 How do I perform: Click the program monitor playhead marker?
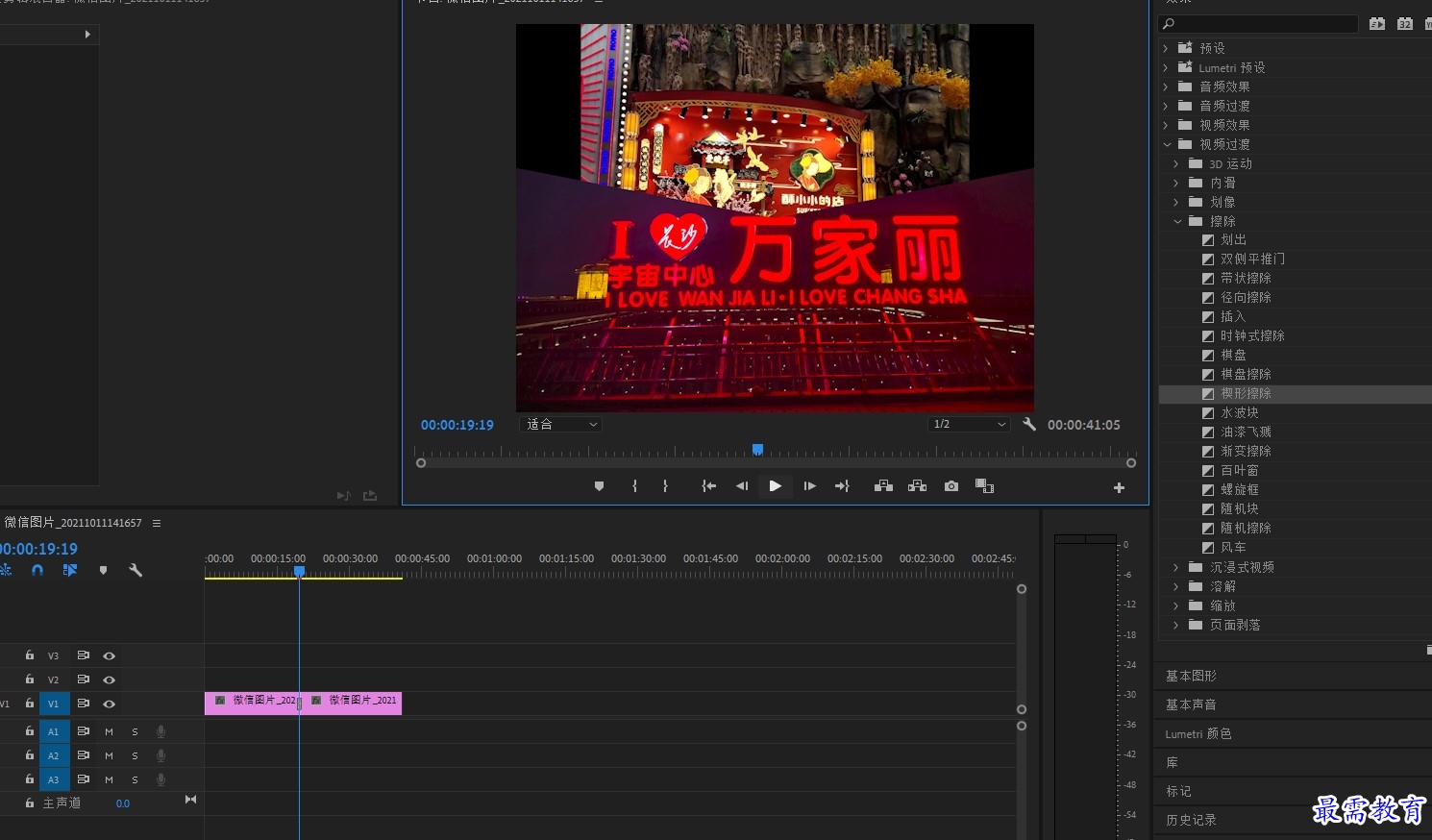[757, 449]
